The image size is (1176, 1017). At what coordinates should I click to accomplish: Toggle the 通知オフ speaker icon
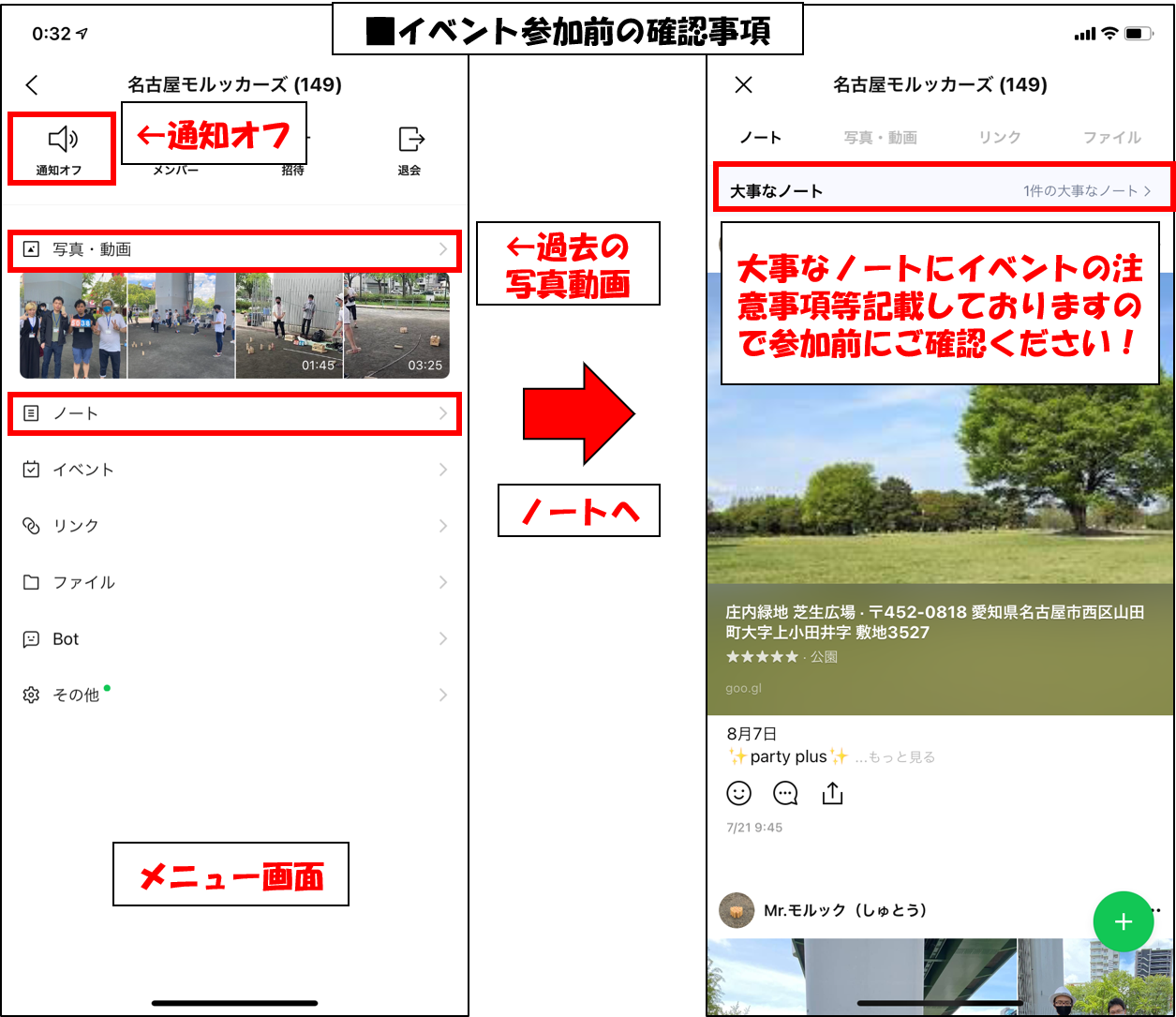[62, 141]
